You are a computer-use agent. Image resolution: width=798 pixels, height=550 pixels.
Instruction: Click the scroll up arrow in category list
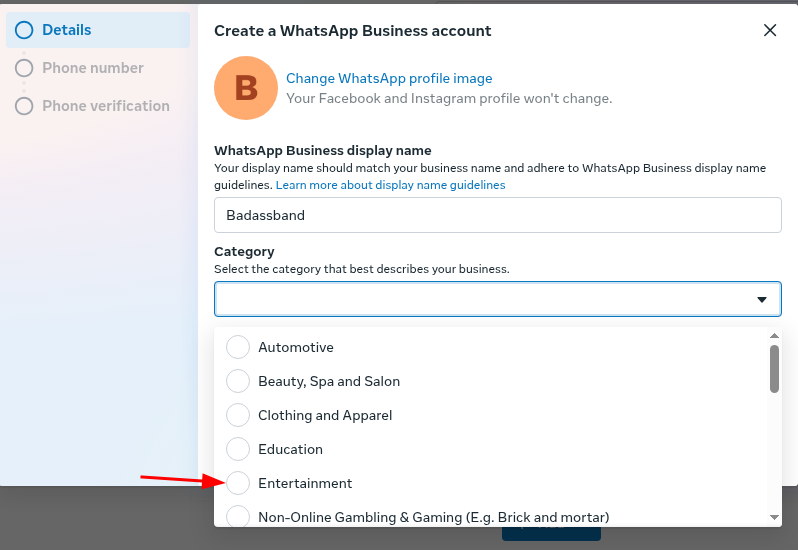coord(774,335)
